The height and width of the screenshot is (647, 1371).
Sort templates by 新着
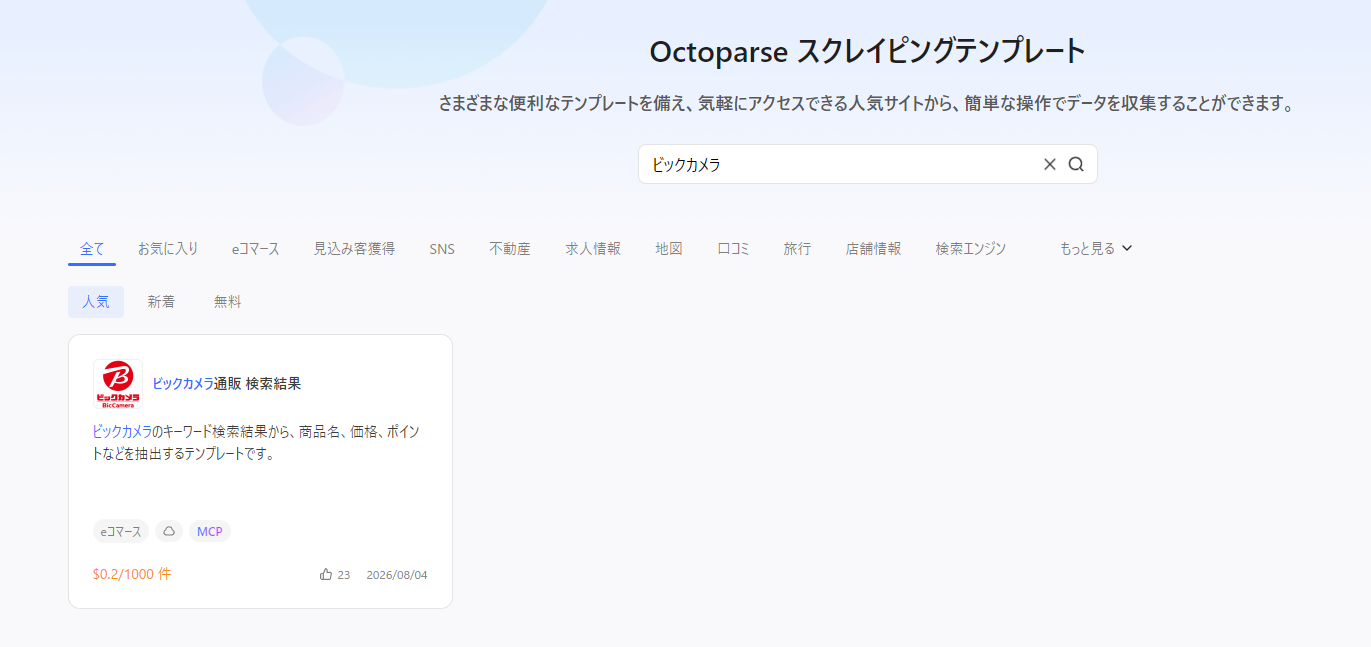(x=161, y=302)
